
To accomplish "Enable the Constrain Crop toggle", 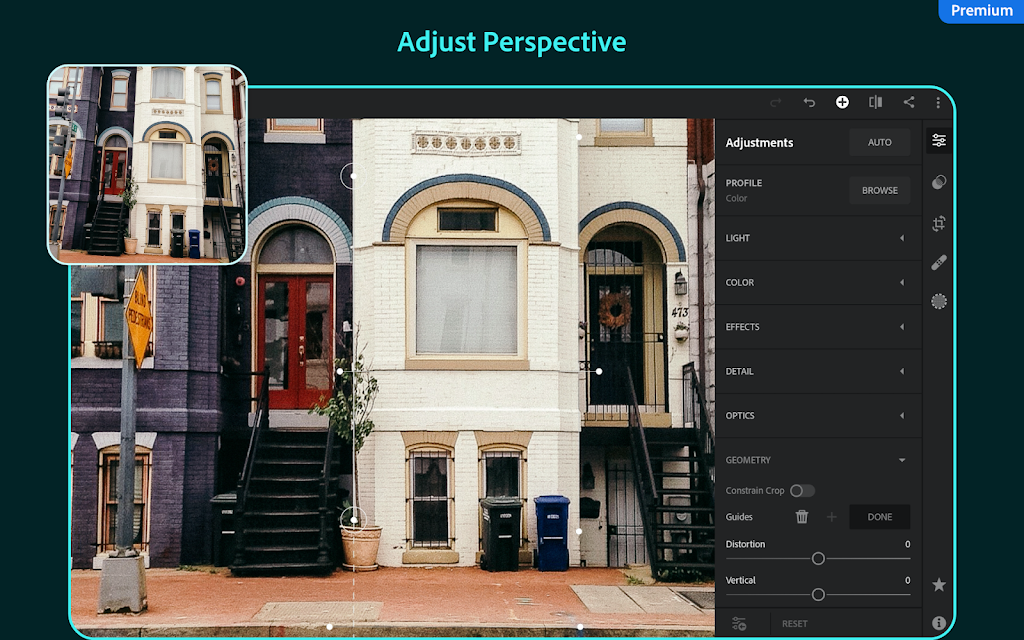I will pos(802,490).
